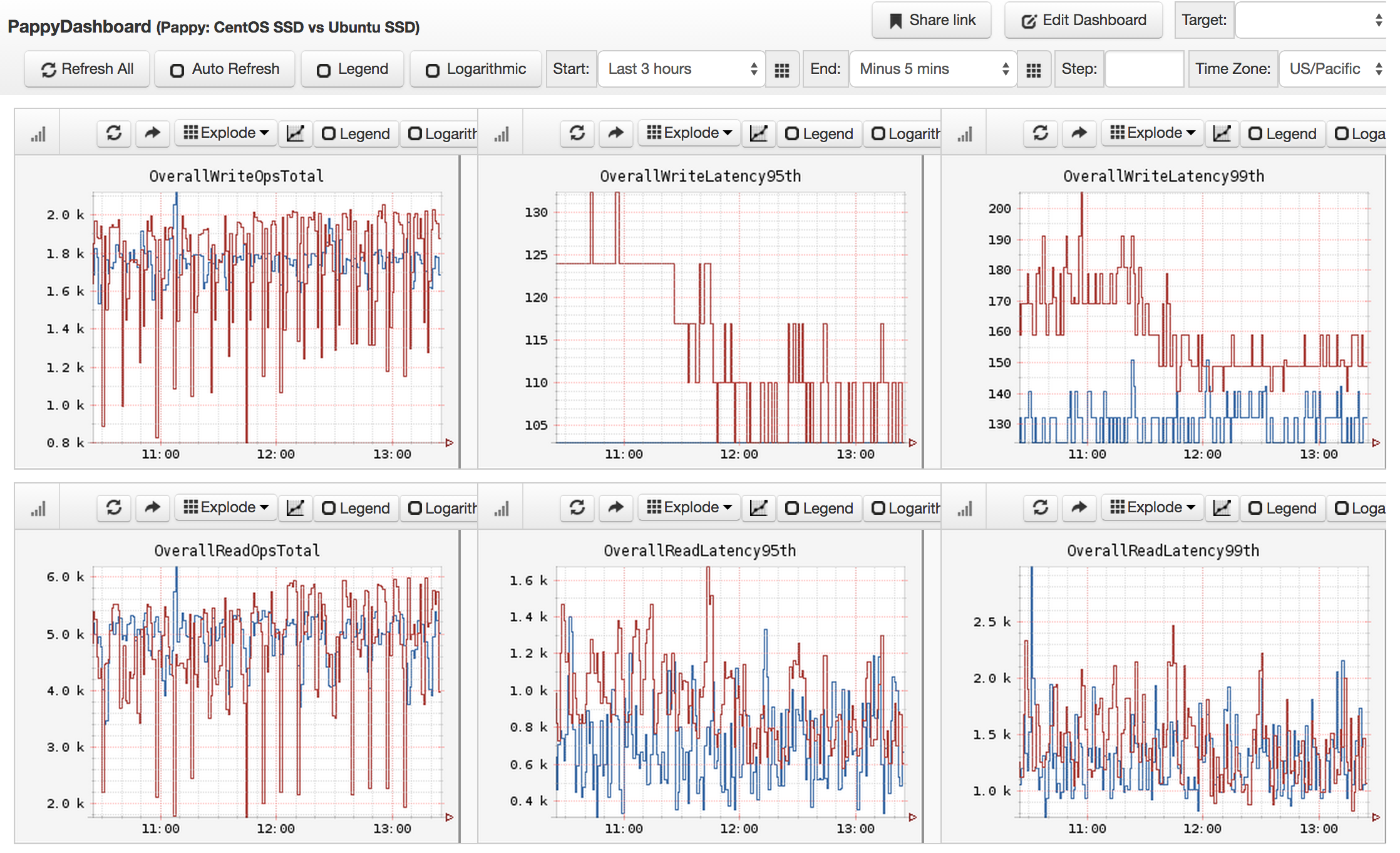
Task: Open the Start time range dropdown
Action: pyautogui.click(x=681, y=69)
